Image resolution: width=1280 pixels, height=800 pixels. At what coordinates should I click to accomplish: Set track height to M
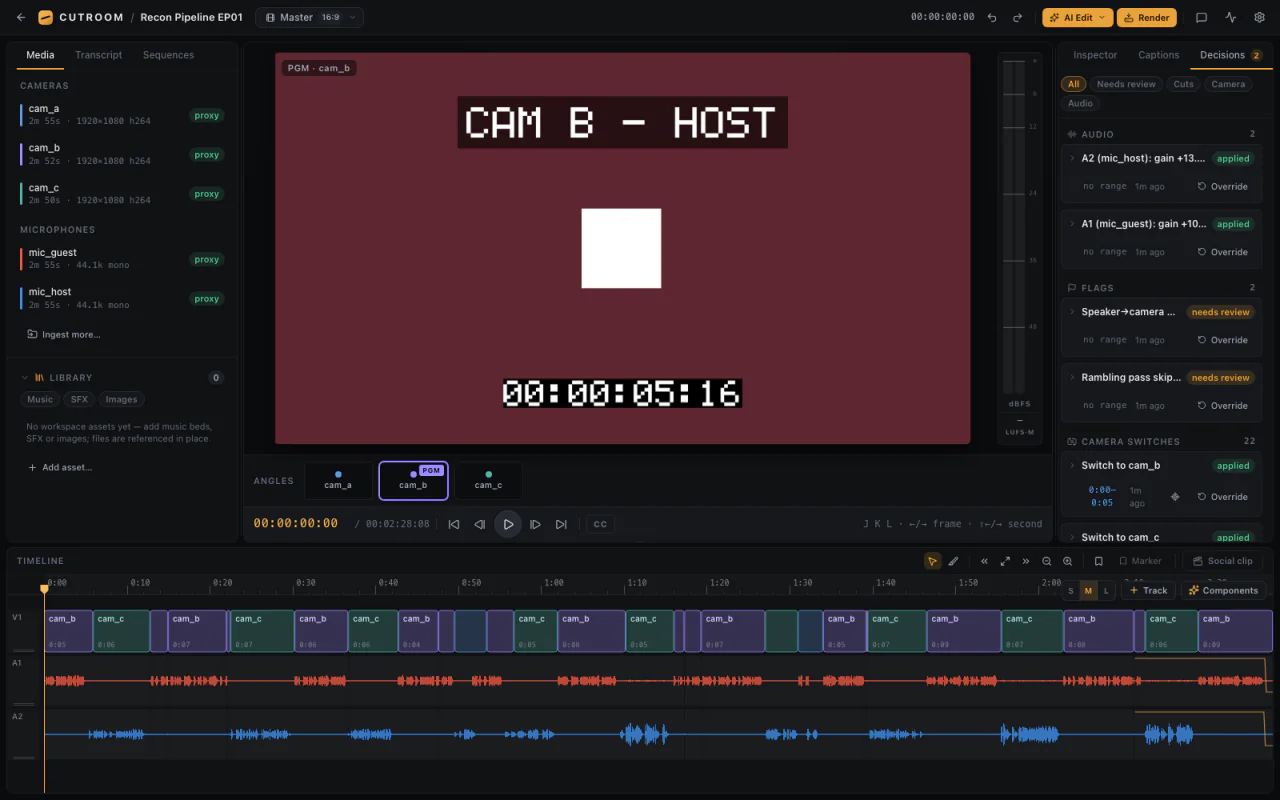coord(1088,591)
